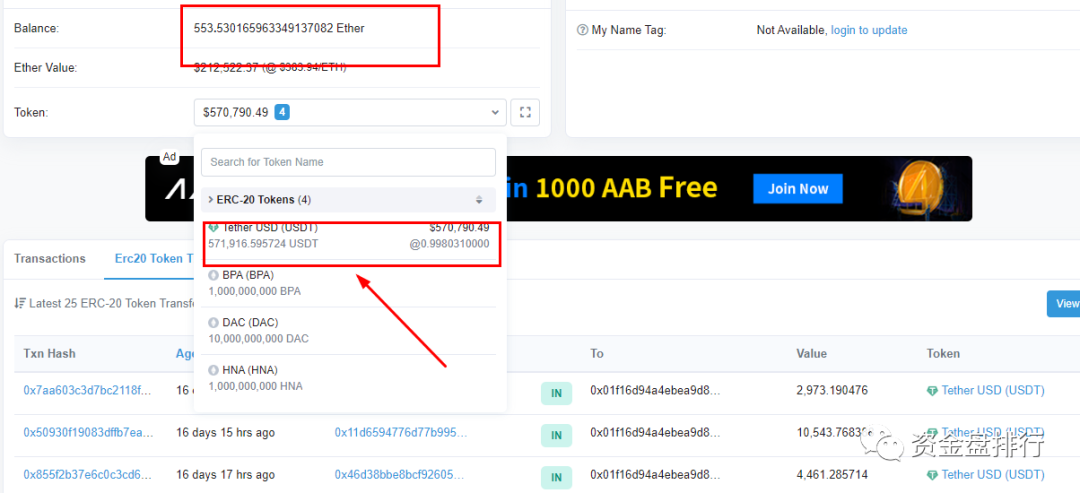Switch to the Transactions tab
The width and height of the screenshot is (1080, 493).
pyautogui.click(x=50, y=258)
